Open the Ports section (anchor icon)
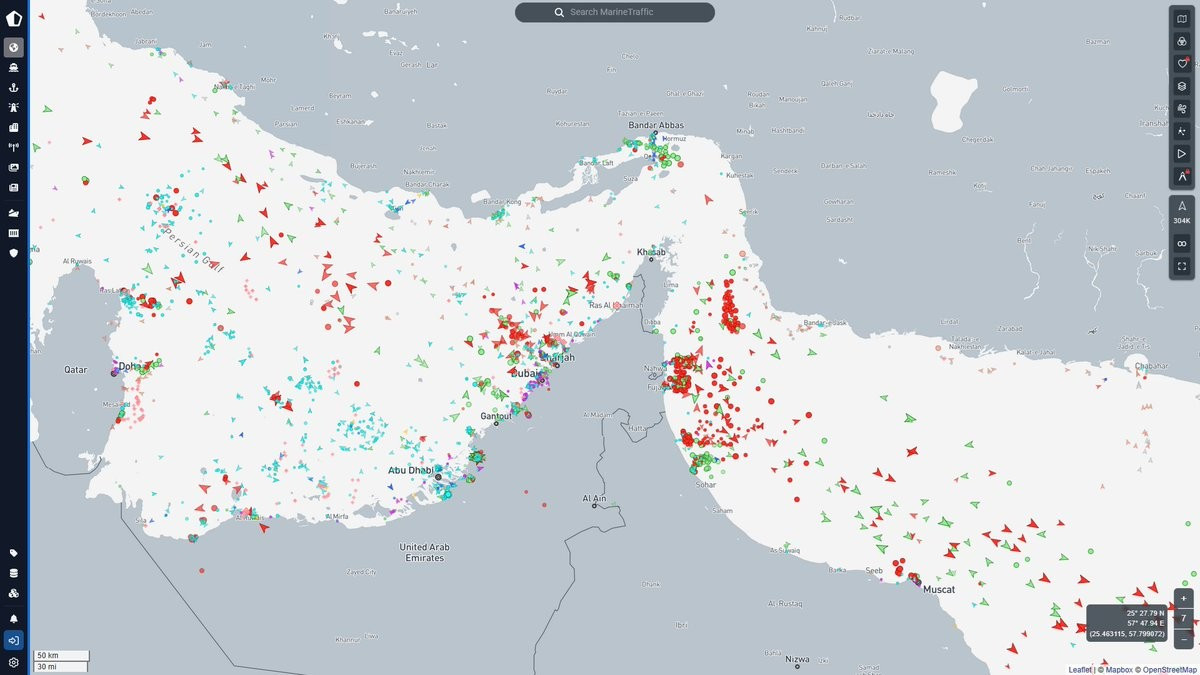Image resolution: width=1200 pixels, height=675 pixels. click(x=14, y=88)
